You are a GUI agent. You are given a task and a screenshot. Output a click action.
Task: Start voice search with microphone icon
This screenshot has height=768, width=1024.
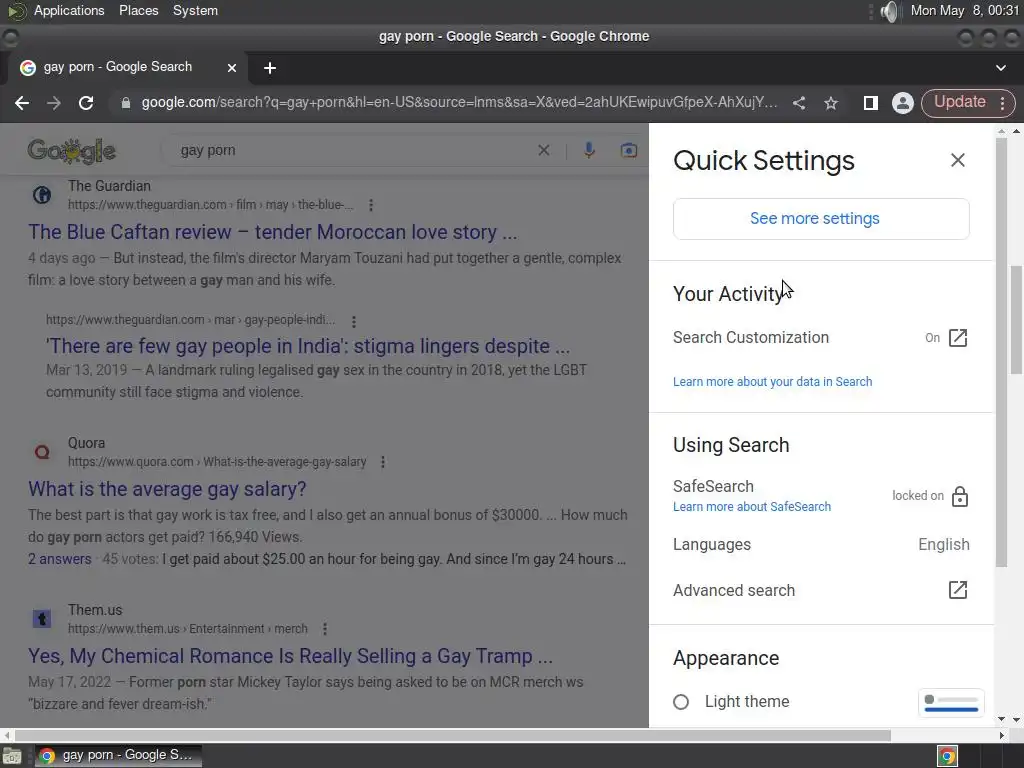589,150
